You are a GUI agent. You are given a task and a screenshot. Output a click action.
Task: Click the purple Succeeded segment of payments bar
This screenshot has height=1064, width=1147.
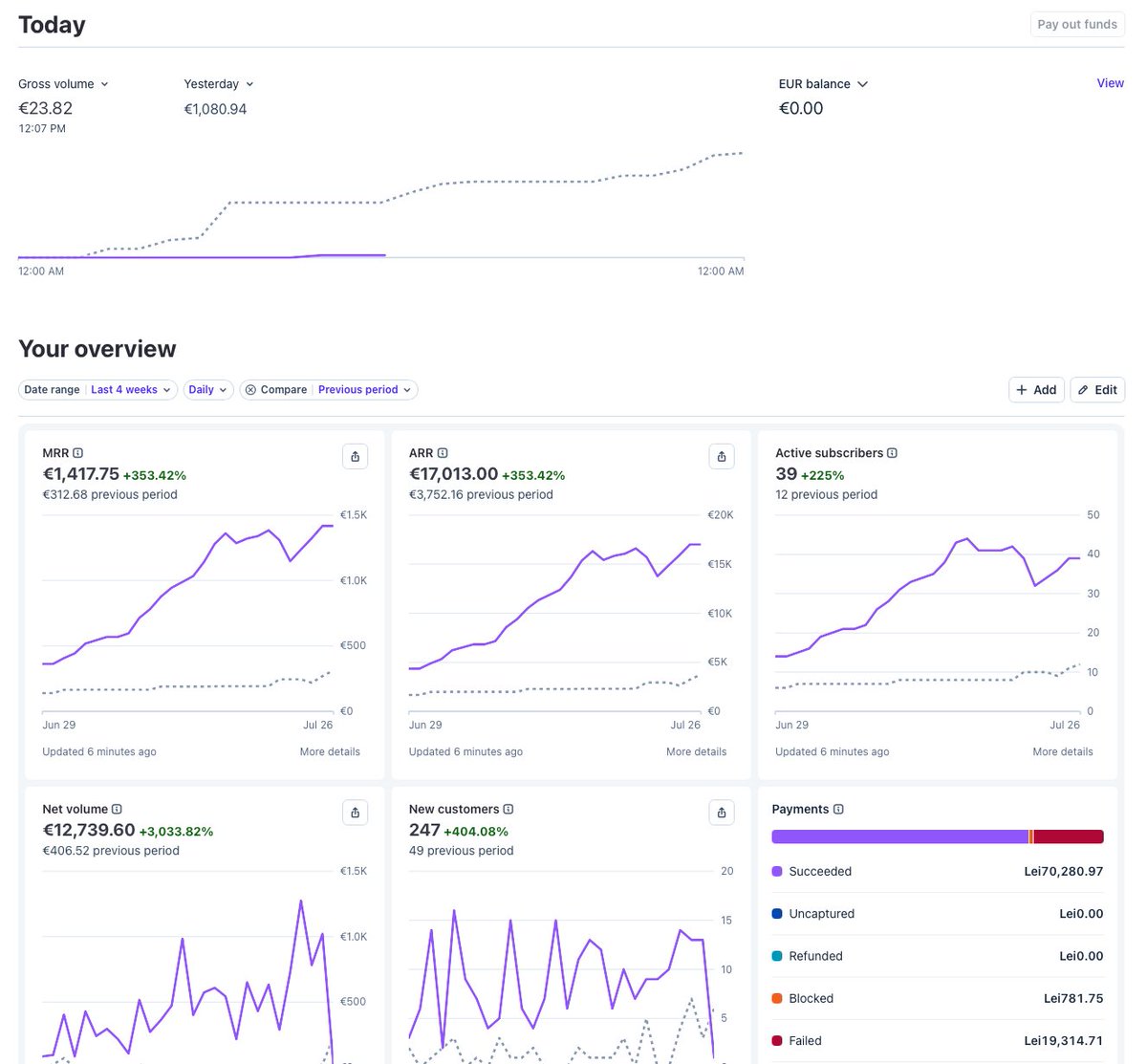click(899, 836)
